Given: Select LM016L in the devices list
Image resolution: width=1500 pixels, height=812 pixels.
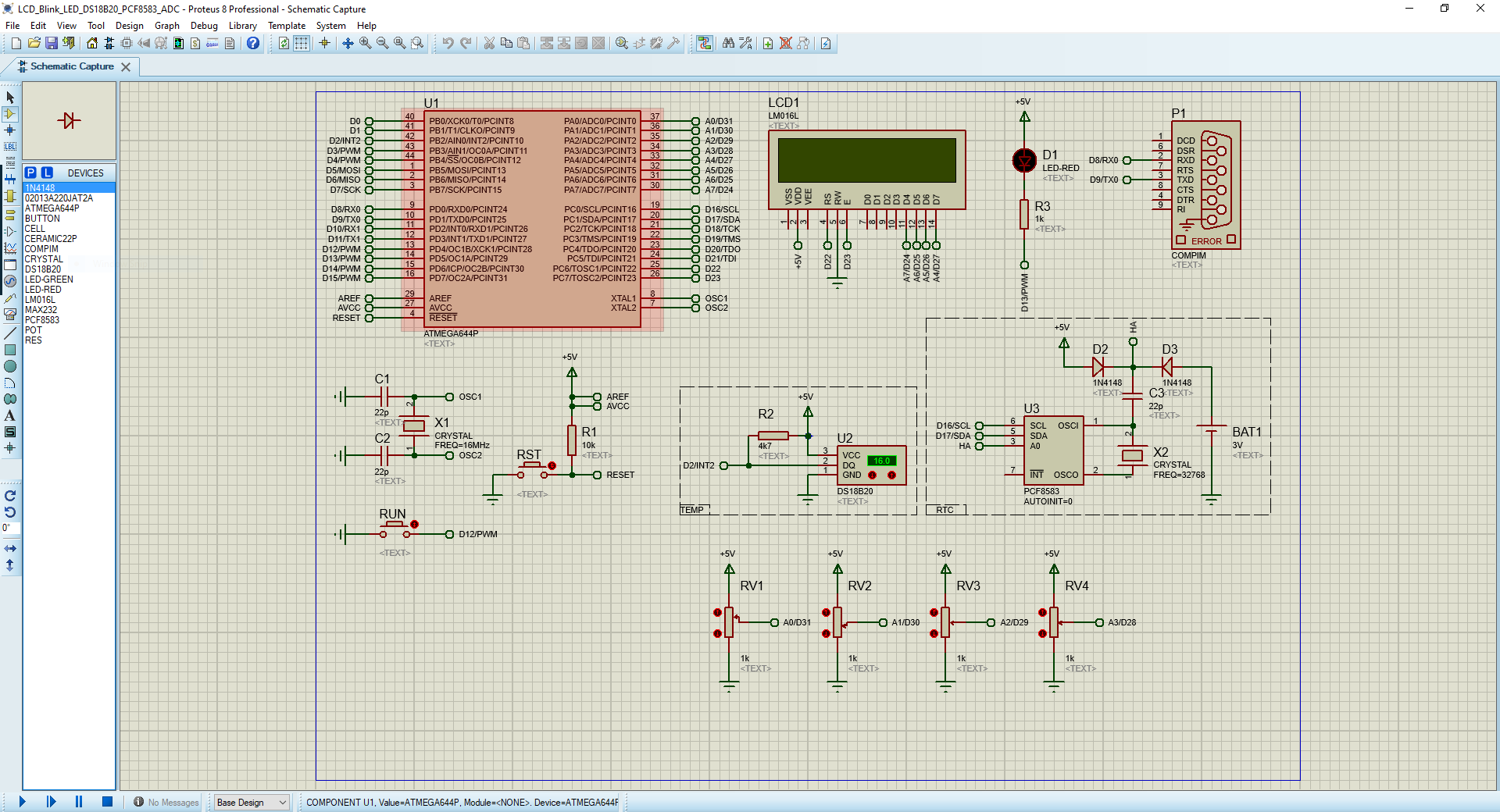Looking at the screenshot, I should pyautogui.click(x=69, y=300).
